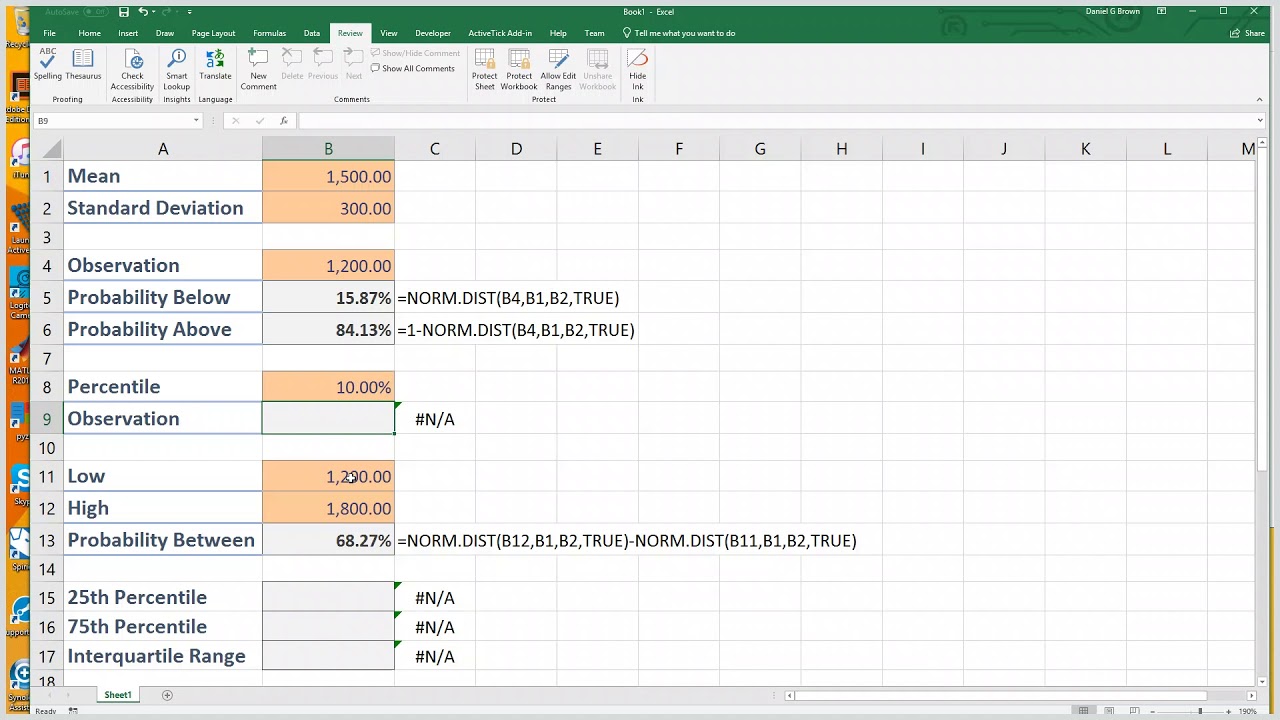
Task: Save the workbook from quick access toolbar
Action: [124, 12]
